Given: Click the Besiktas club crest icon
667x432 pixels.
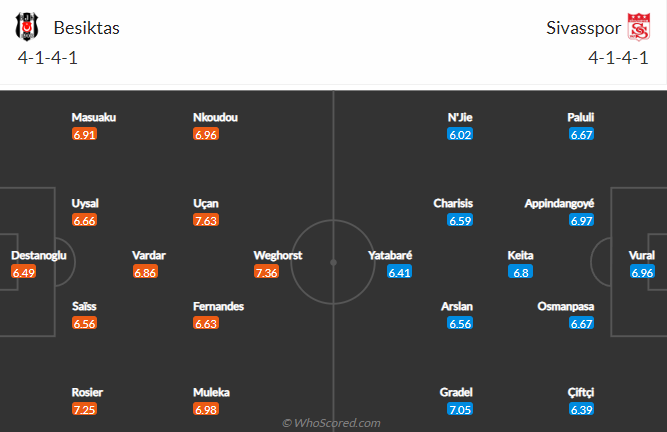Looking at the screenshot, I should pyautogui.click(x=27, y=27).
